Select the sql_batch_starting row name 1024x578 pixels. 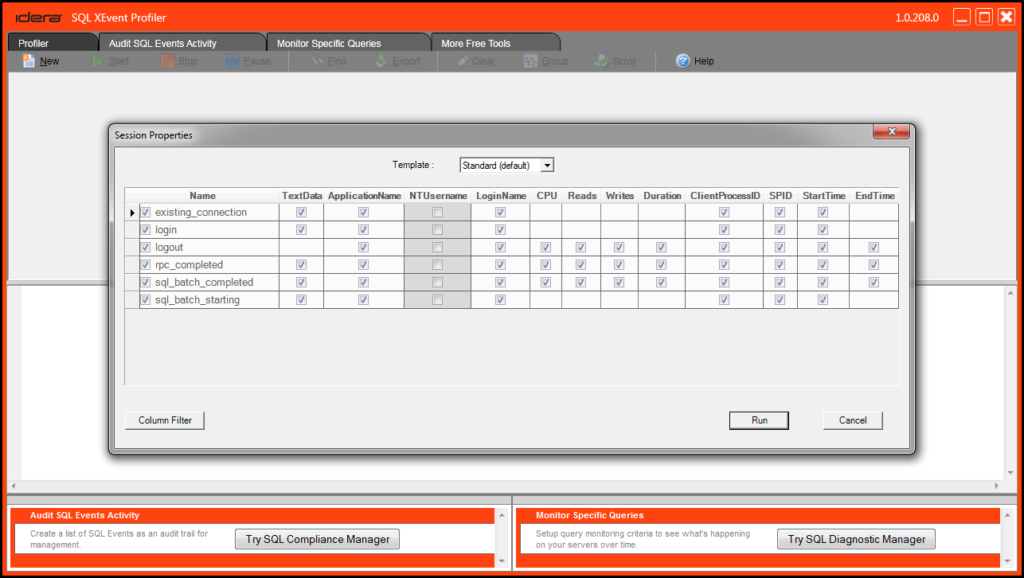coord(197,300)
